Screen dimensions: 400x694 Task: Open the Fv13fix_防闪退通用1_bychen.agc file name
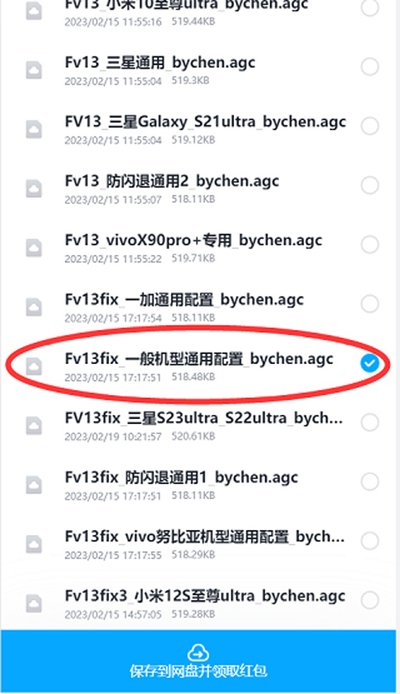point(181,478)
